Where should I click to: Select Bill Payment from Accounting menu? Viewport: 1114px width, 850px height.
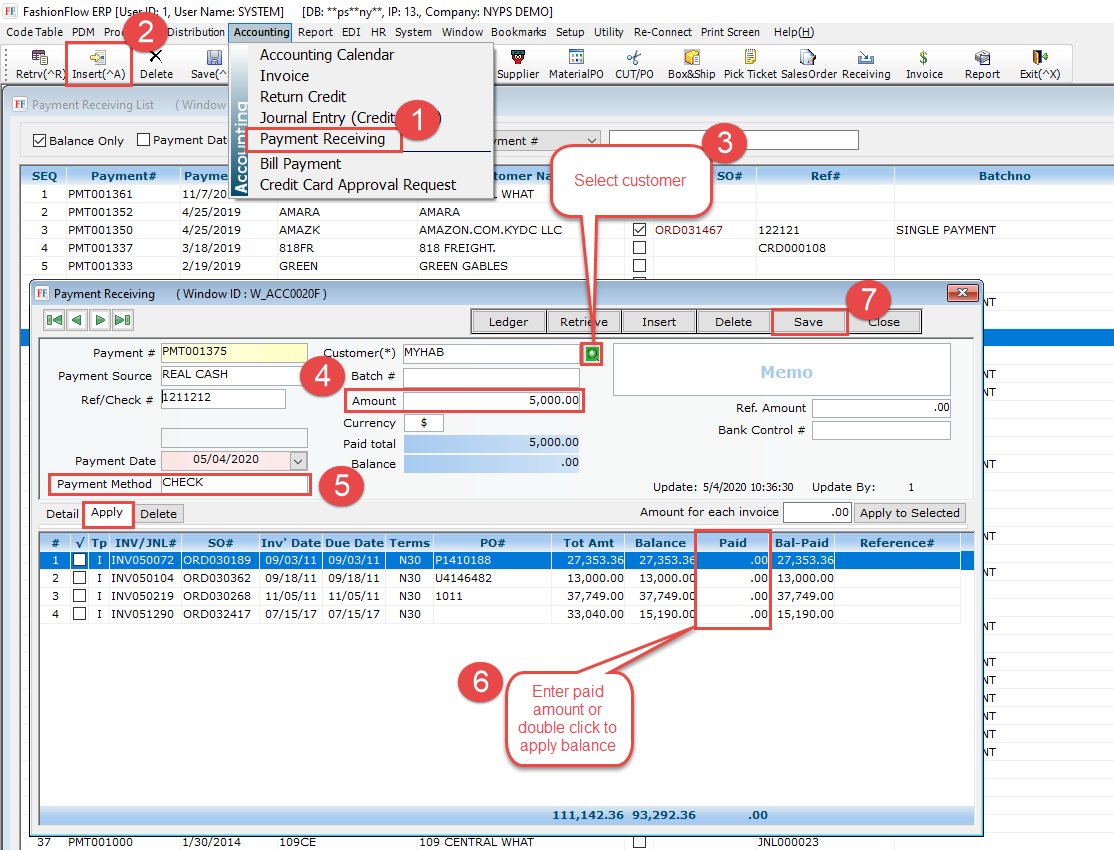[300, 164]
